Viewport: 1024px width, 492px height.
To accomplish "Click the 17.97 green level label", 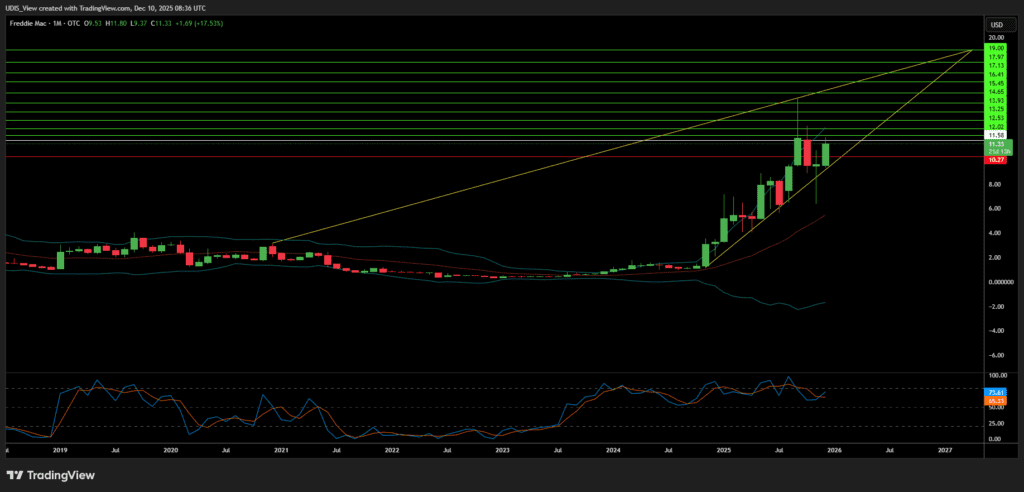I will (x=996, y=57).
